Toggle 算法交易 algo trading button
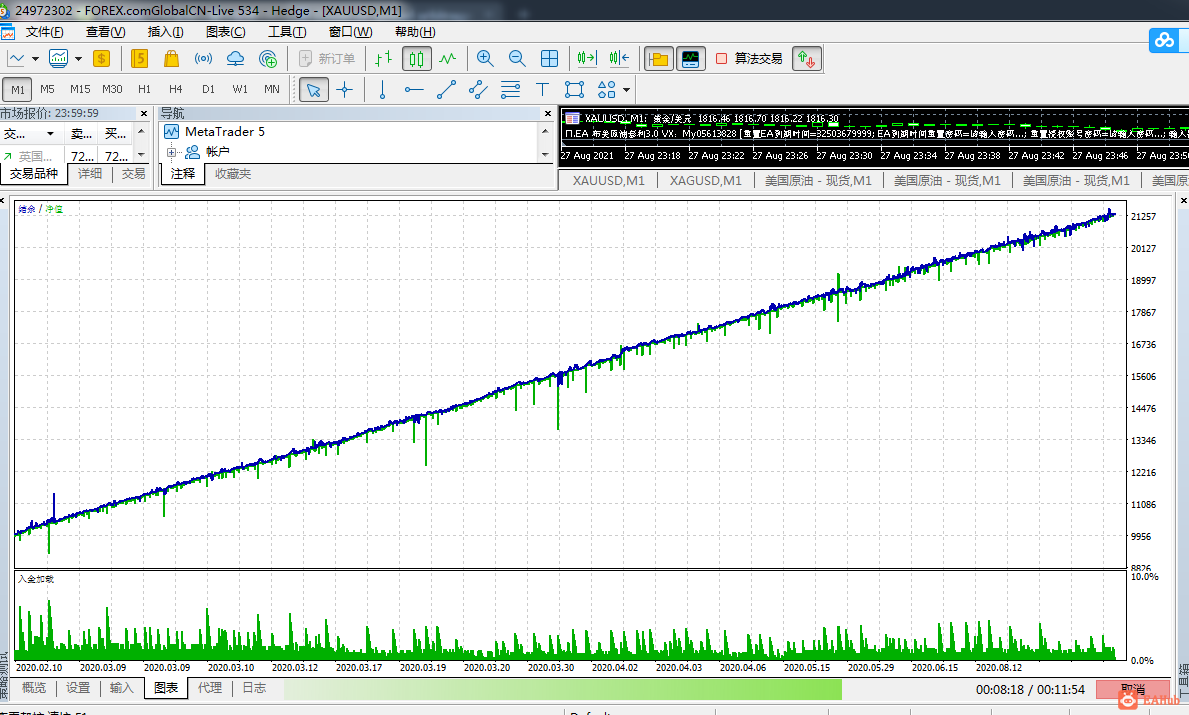Screen dimensions: 1189x715 click(749, 59)
